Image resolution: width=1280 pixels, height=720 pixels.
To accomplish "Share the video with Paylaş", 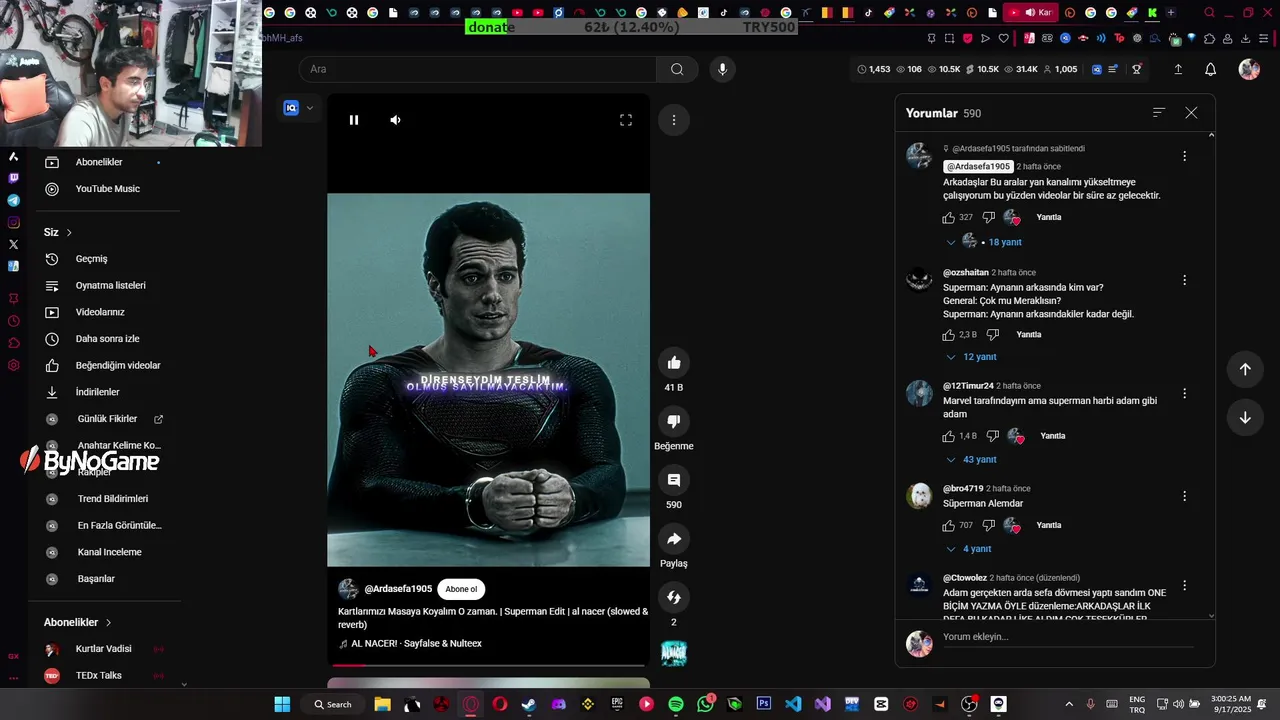I will tap(674, 539).
